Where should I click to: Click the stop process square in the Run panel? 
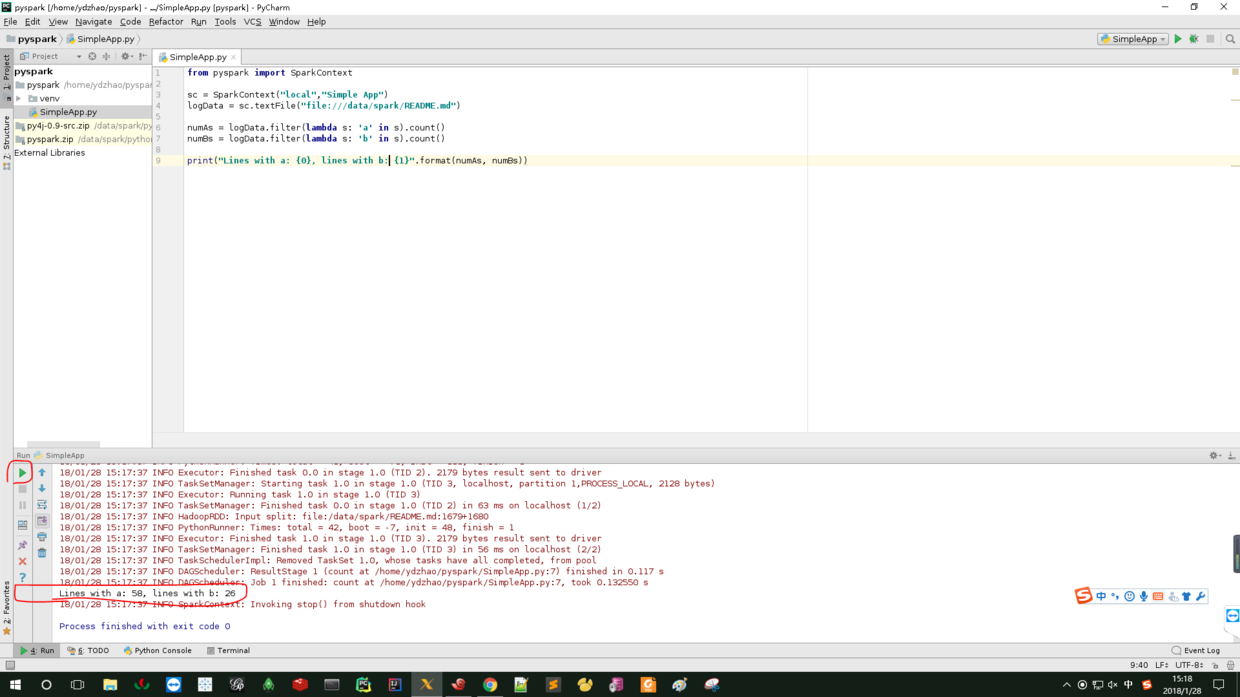click(22, 489)
